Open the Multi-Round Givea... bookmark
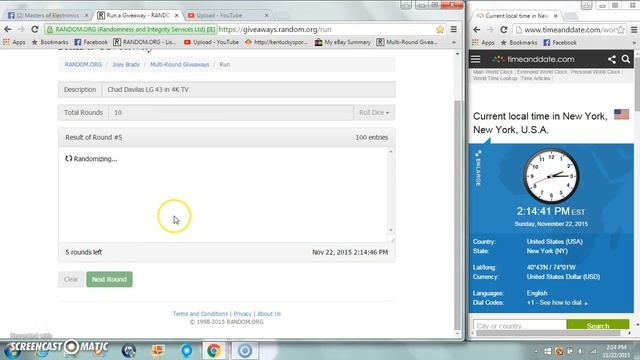This screenshot has width=640, height=360. [407, 42]
